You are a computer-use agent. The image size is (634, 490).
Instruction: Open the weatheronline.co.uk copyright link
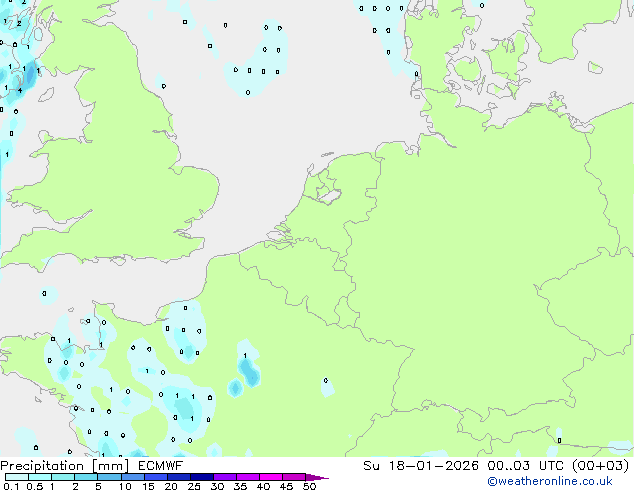(550, 481)
